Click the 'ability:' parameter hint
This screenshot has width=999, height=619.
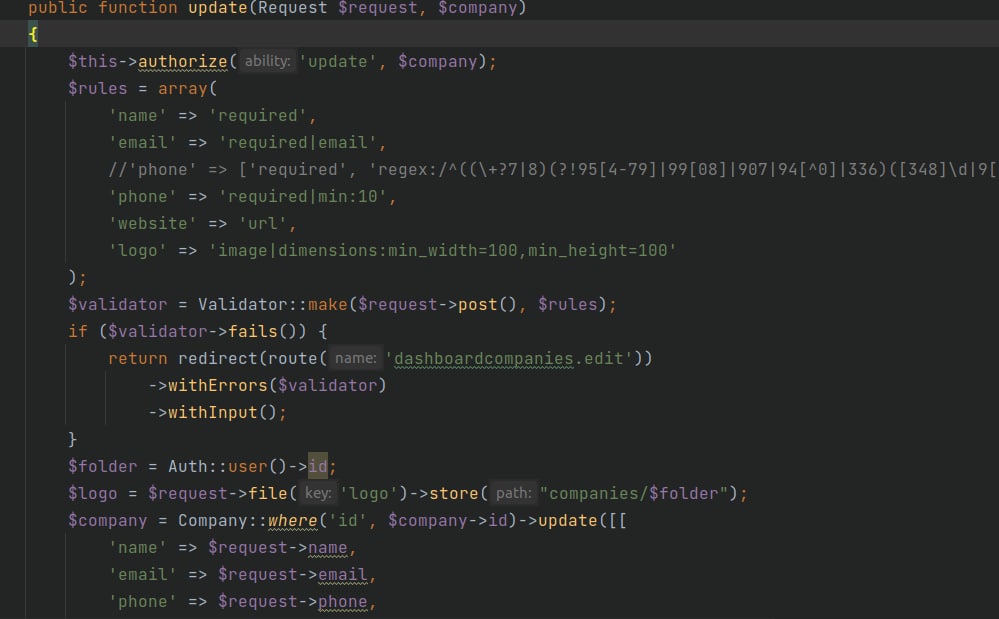pyautogui.click(x=268, y=61)
